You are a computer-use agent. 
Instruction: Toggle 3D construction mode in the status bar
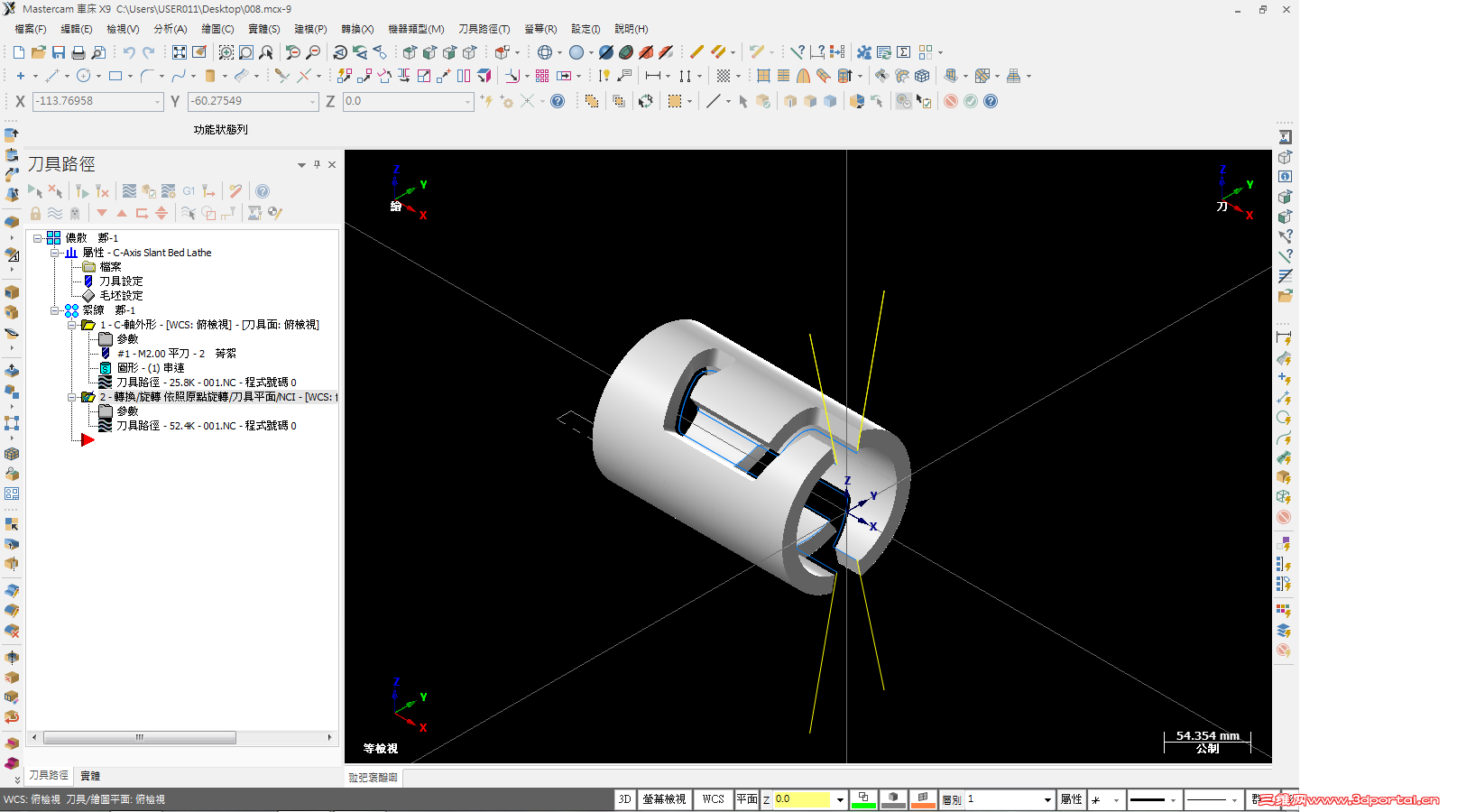pyautogui.click(x=624, y=799)
